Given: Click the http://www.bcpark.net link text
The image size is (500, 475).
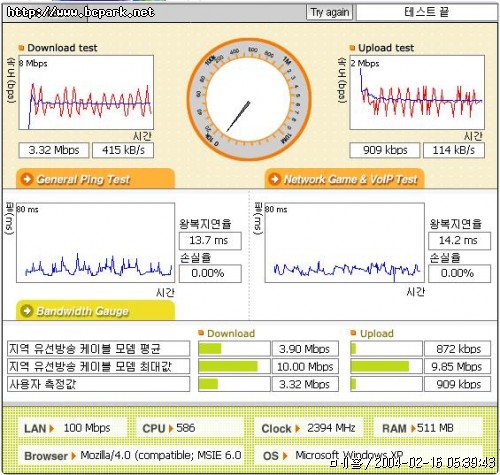Looking at the screenshot, I should (x=81, y=12).
